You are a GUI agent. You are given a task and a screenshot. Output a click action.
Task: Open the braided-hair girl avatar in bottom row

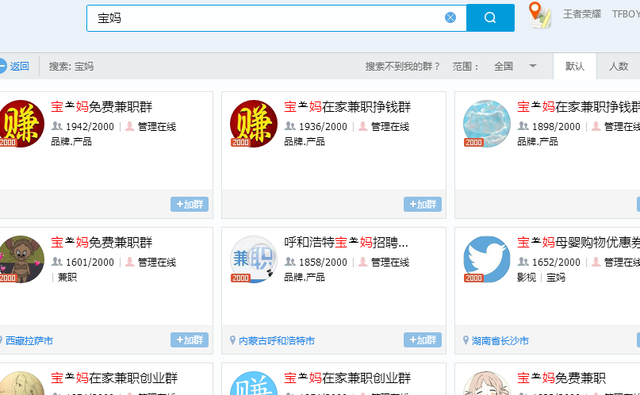(x=487, y=383)
